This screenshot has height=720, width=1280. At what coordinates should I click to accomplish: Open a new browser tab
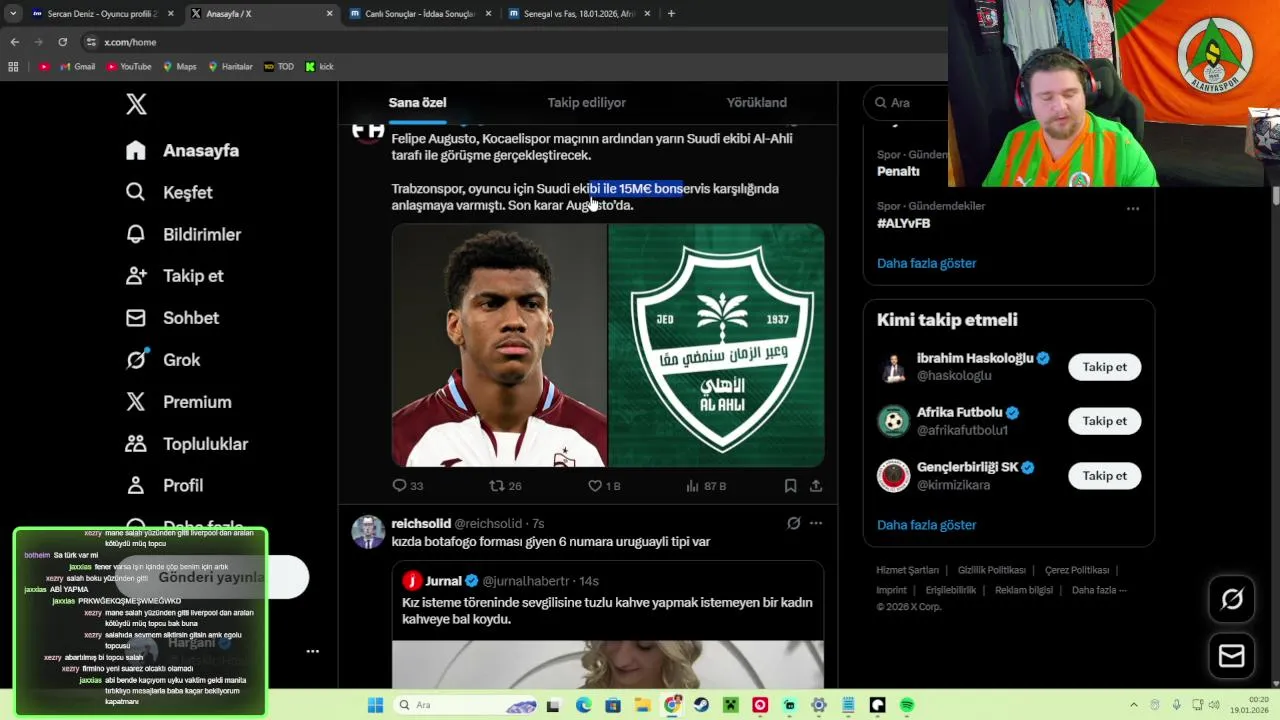(x=671, y=14)
